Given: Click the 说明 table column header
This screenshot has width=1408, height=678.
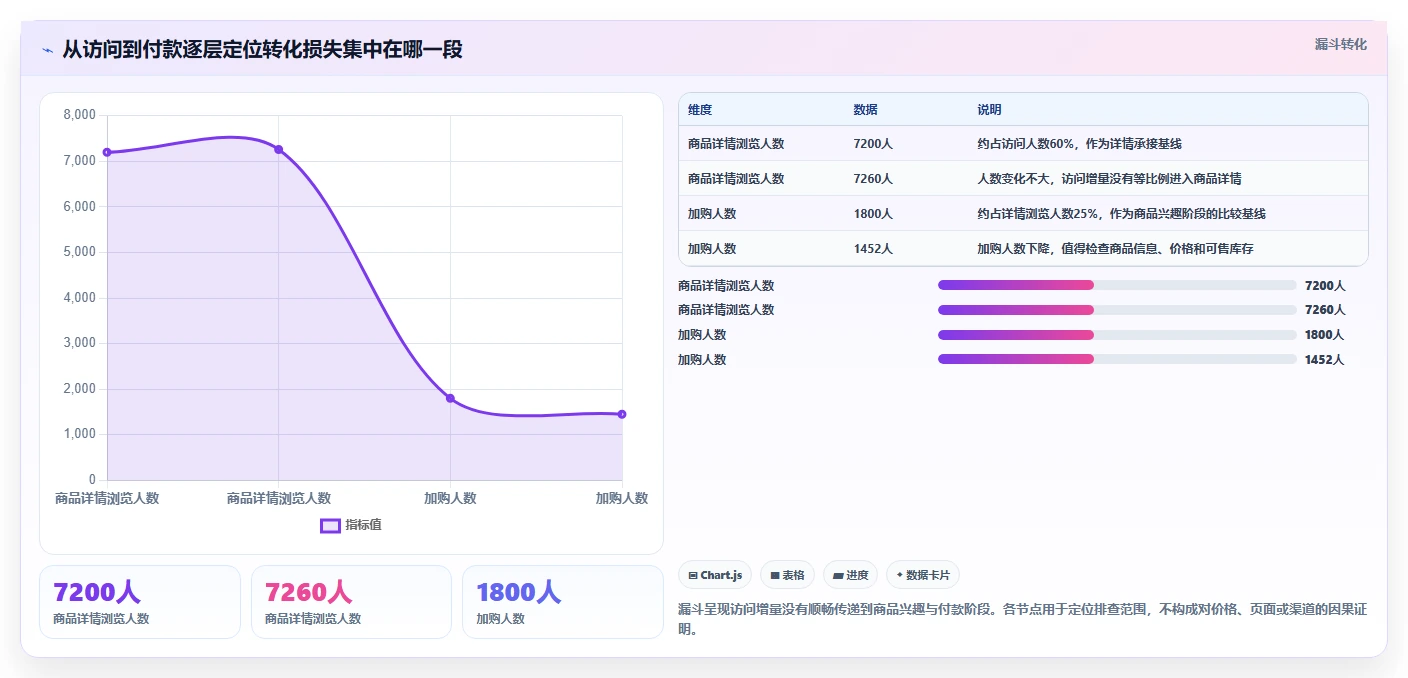Looking at the screenshot, I should (x=989, y=110).
